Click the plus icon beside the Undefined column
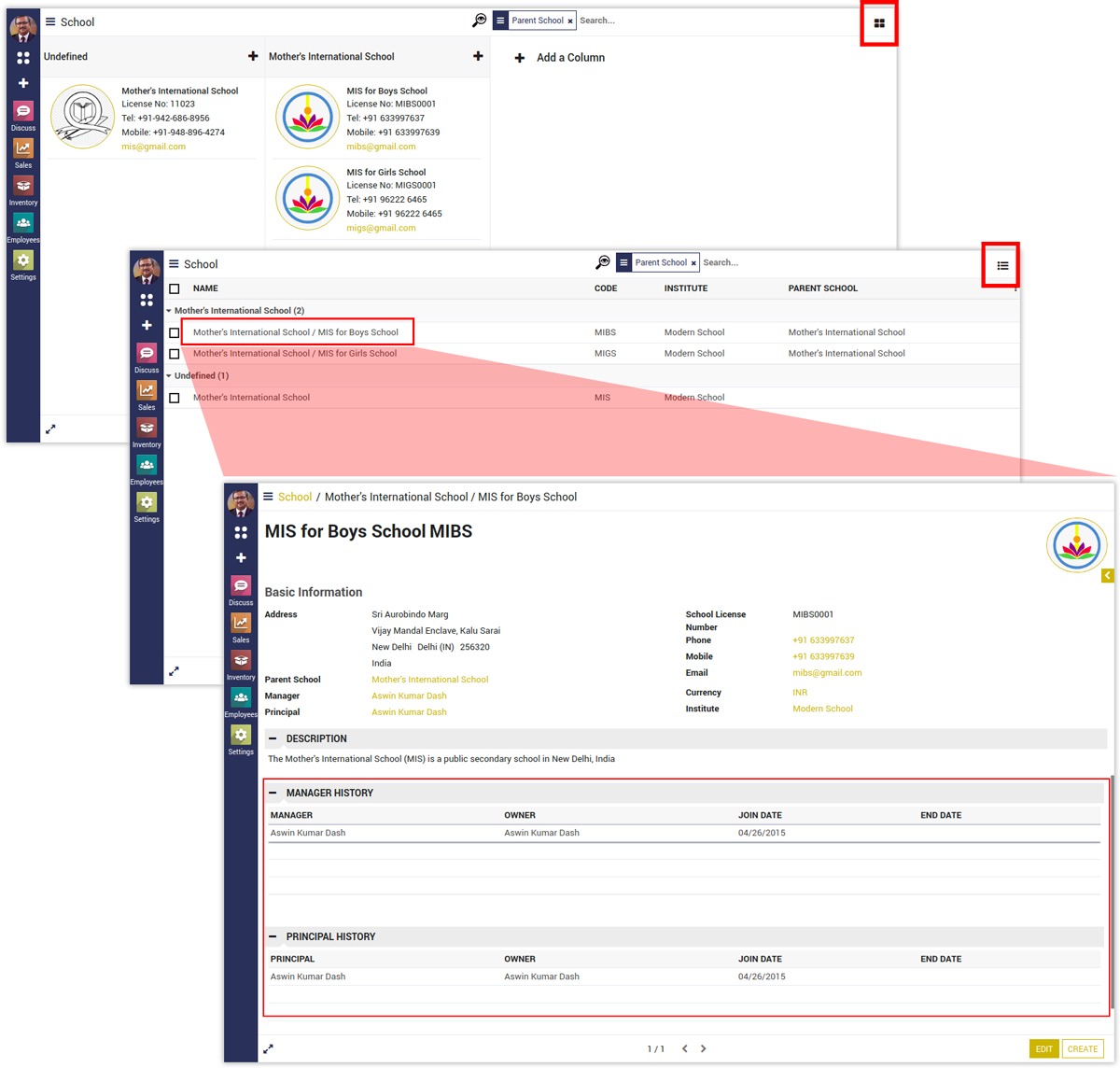This screenshot has width=1120, height=1068. pos(253,57)
